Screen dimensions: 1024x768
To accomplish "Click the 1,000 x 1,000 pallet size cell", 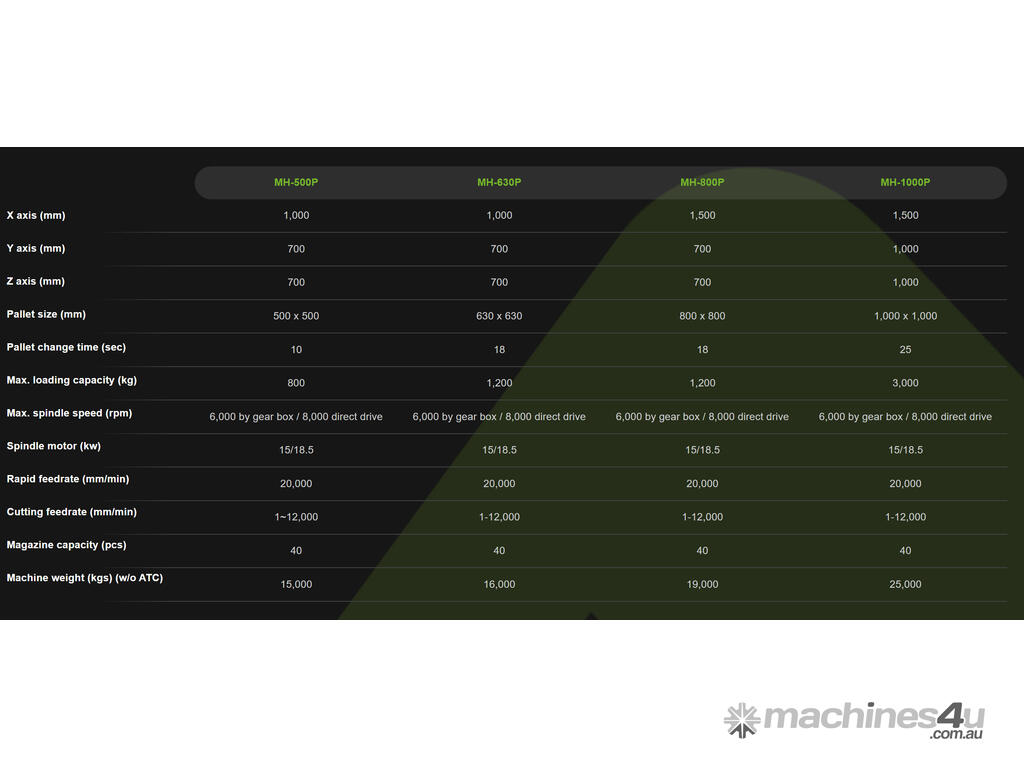I will coord(905,316).
